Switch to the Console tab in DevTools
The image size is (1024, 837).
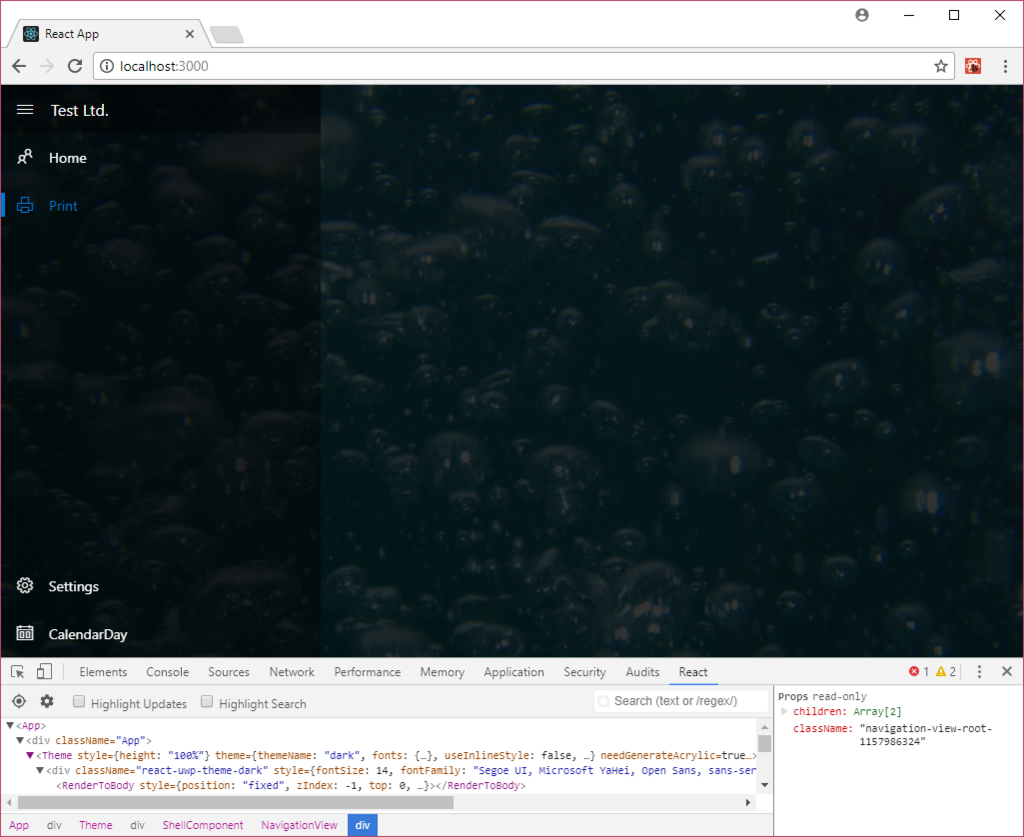coord(167,672)
